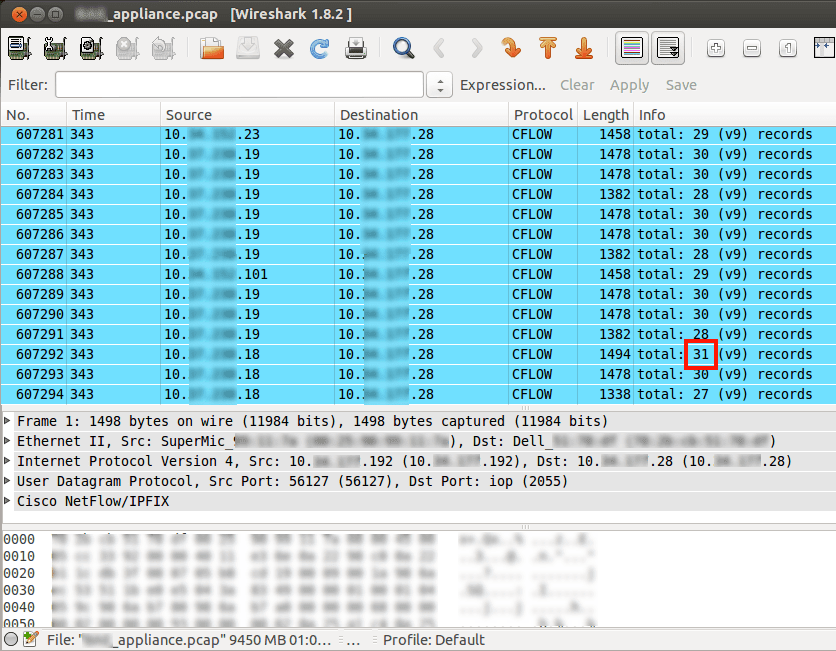Clear the display filter
This screenshot has height=651, width=836.
pyautogui.click(x=577, y=85)
